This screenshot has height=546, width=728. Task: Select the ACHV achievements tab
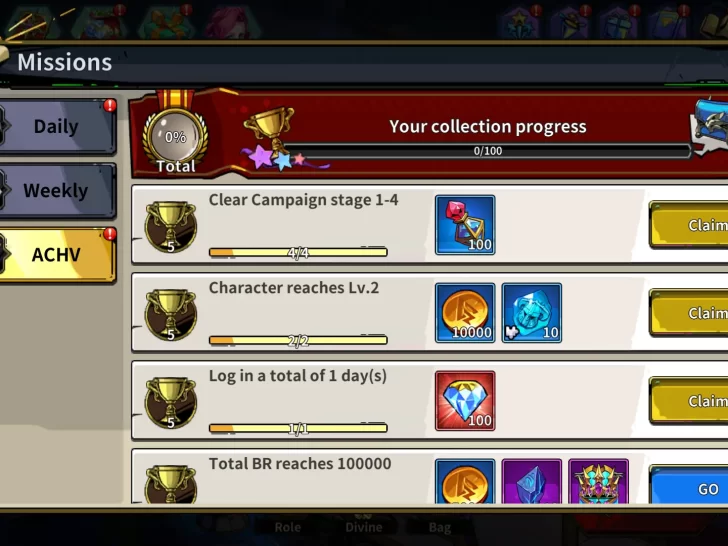[56, 254]
